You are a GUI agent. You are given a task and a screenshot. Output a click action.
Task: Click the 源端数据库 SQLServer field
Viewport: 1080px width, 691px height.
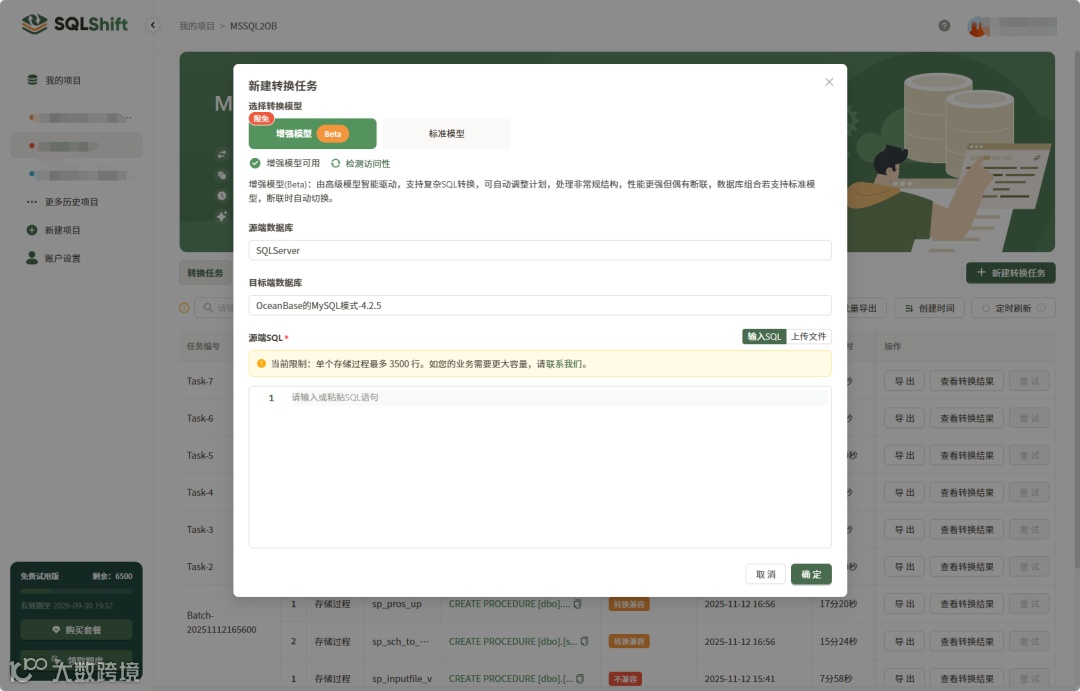click(539, 250)
